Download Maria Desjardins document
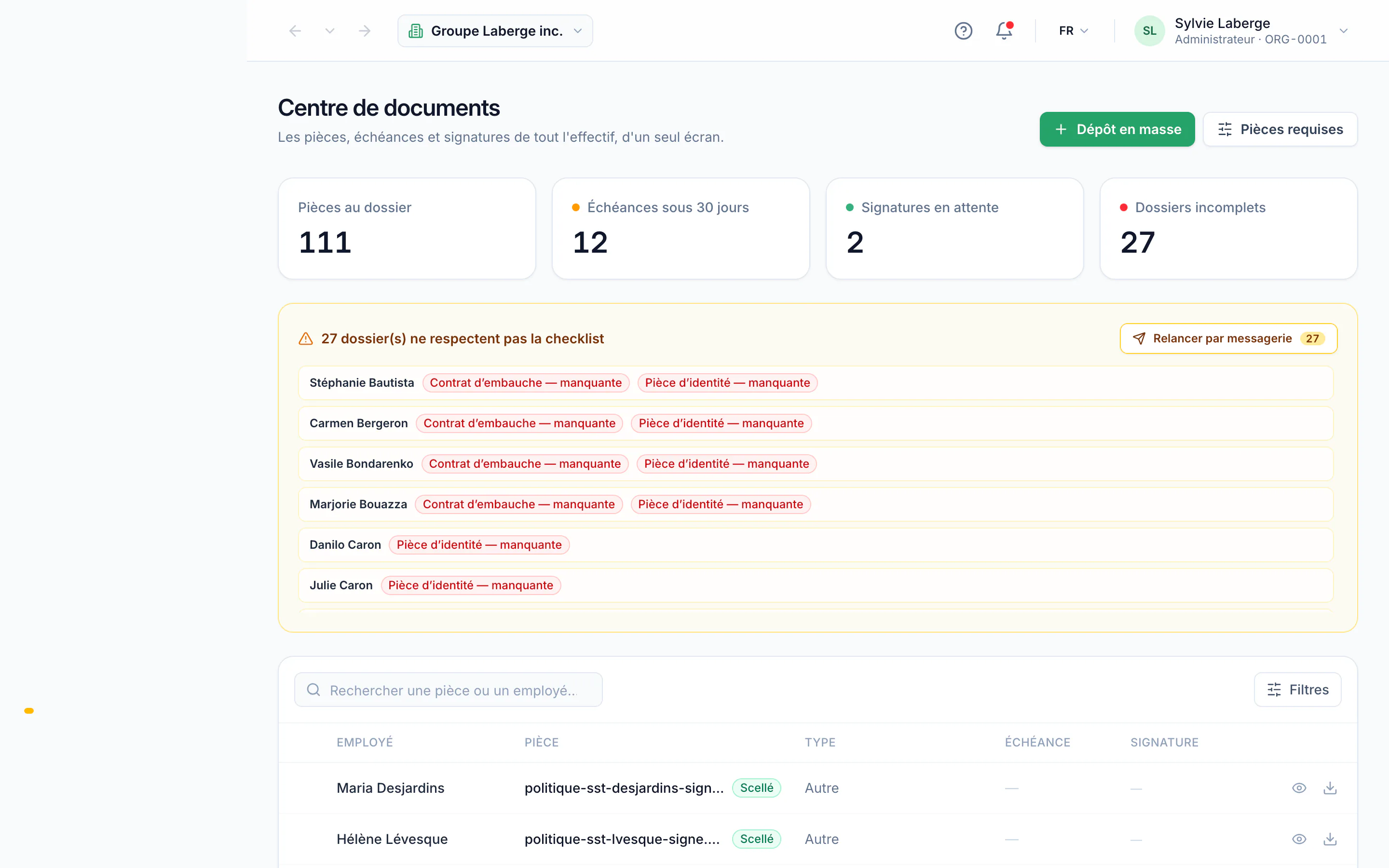 click(x=1330, y=788)
